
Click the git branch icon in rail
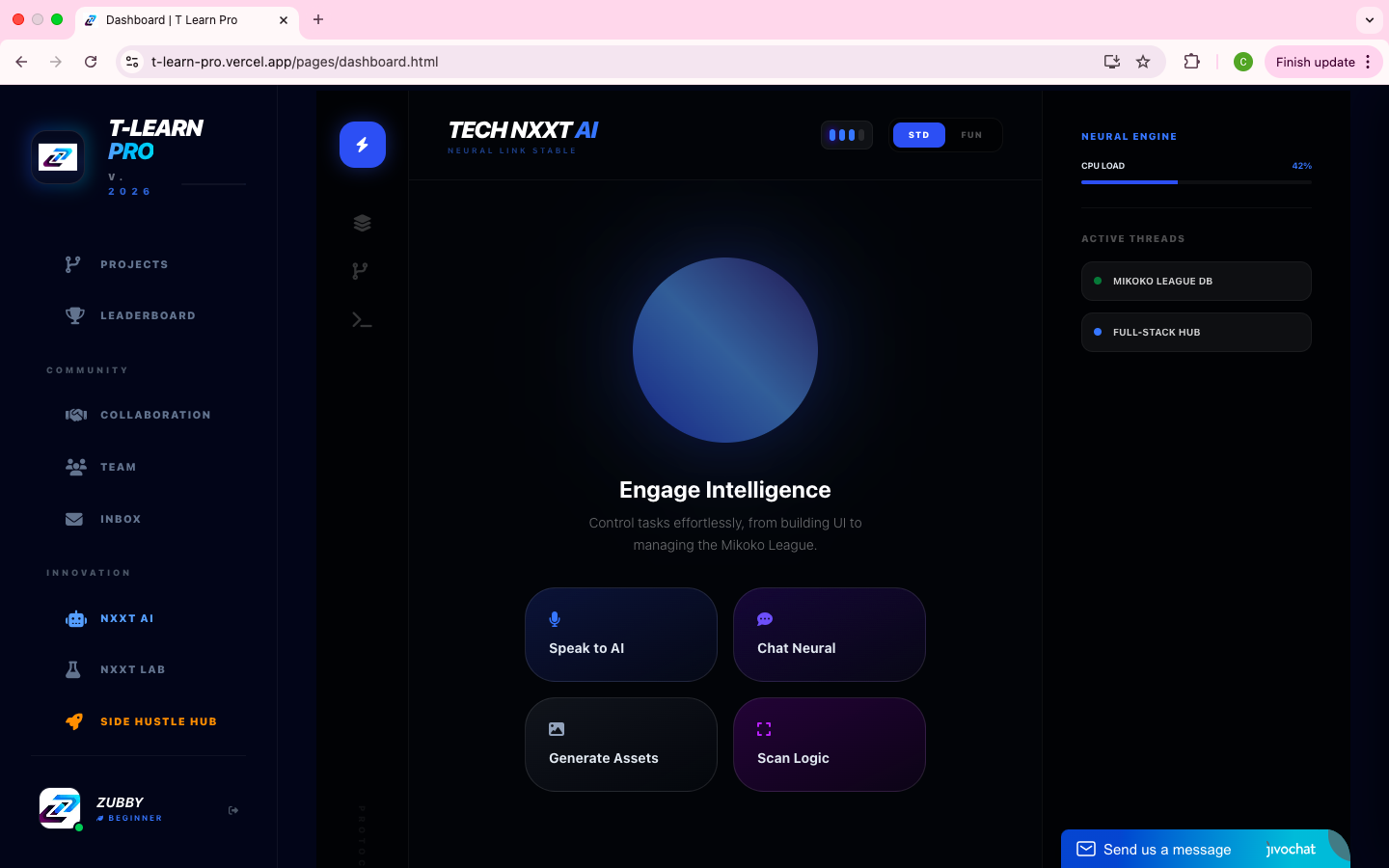[361, 271]
